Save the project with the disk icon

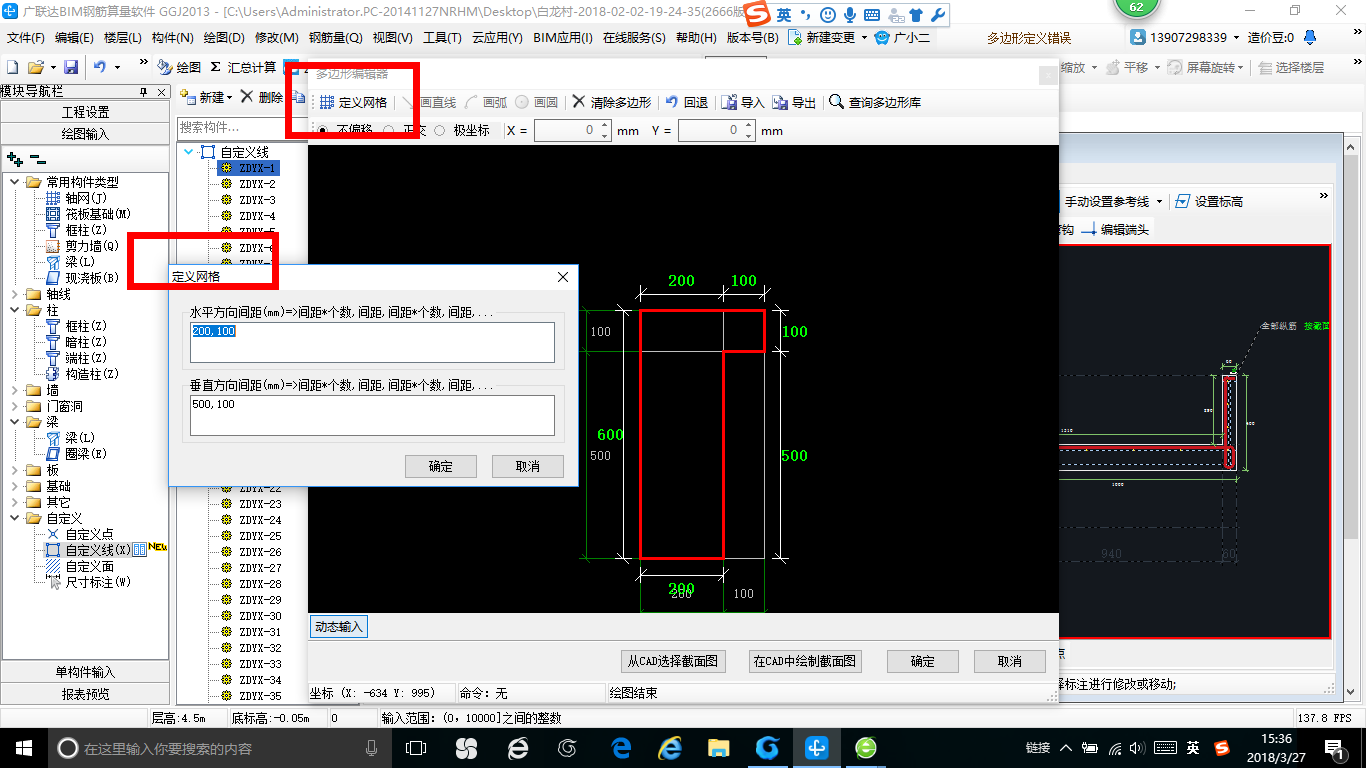click(71, 67)
